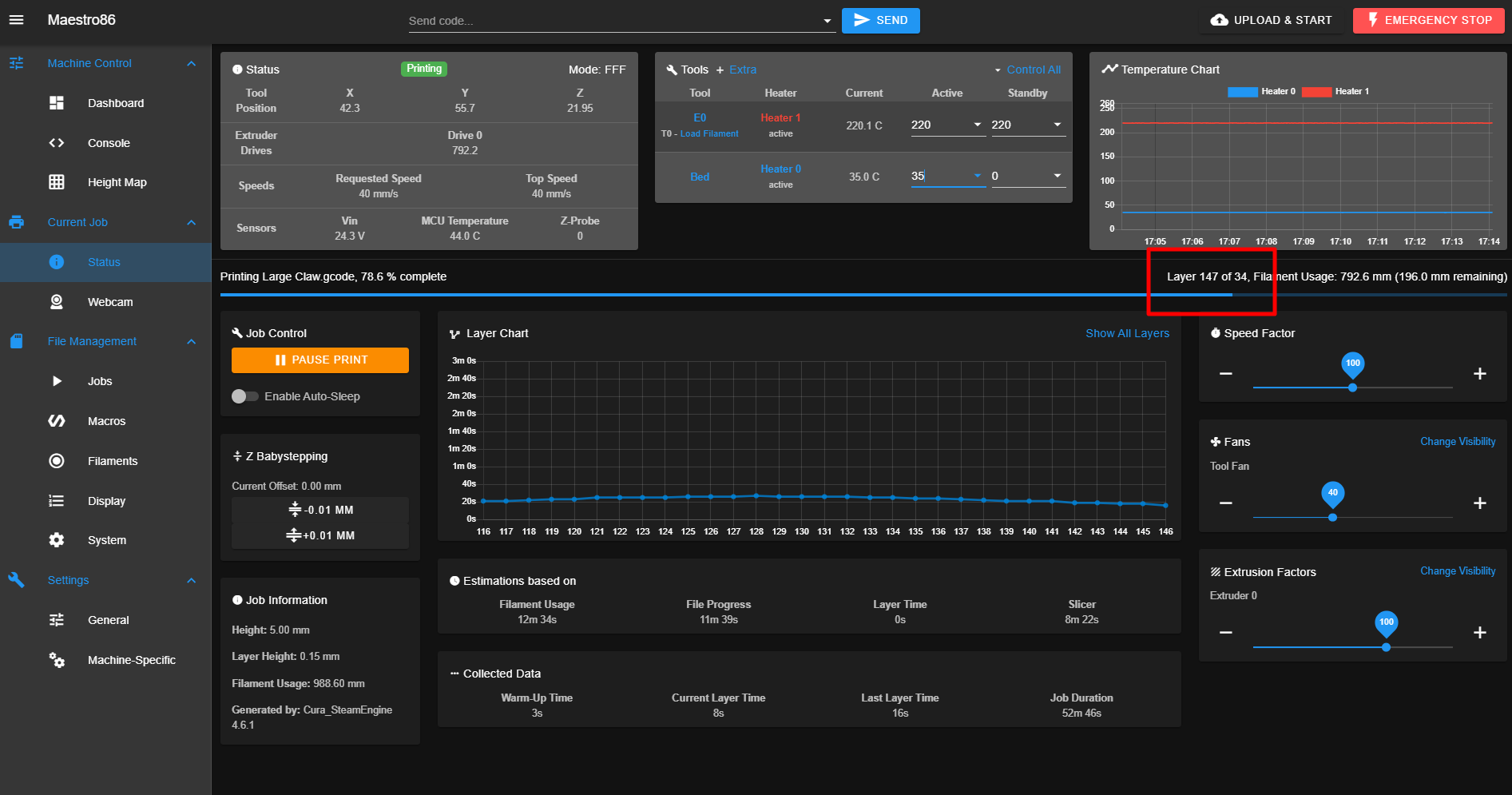The width and height of the screenshot is (1512, 795).
Task: Click Show All Layers link
Action: [1127, 333]
